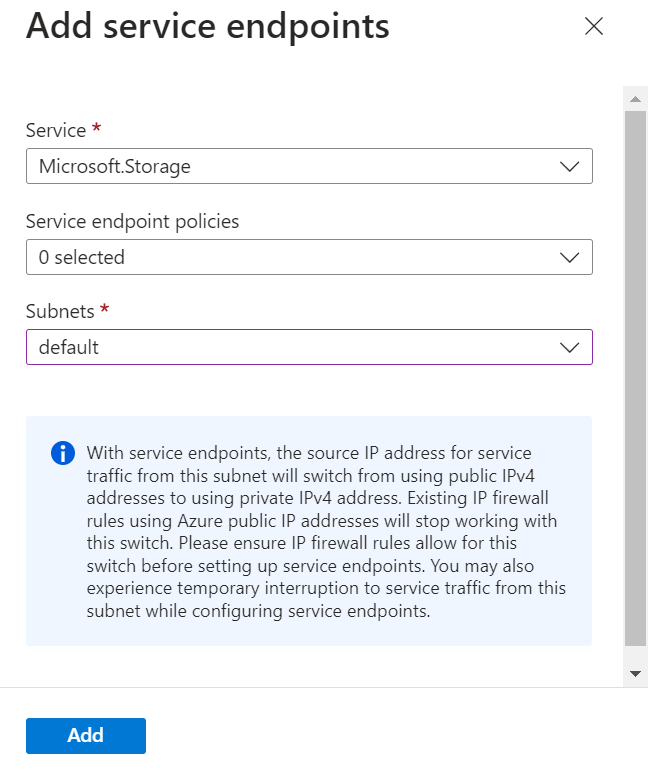The width and height of the screenshot is (650, 777).
Task: Expand the Service dropdown chevron
Action: [570, 167]
